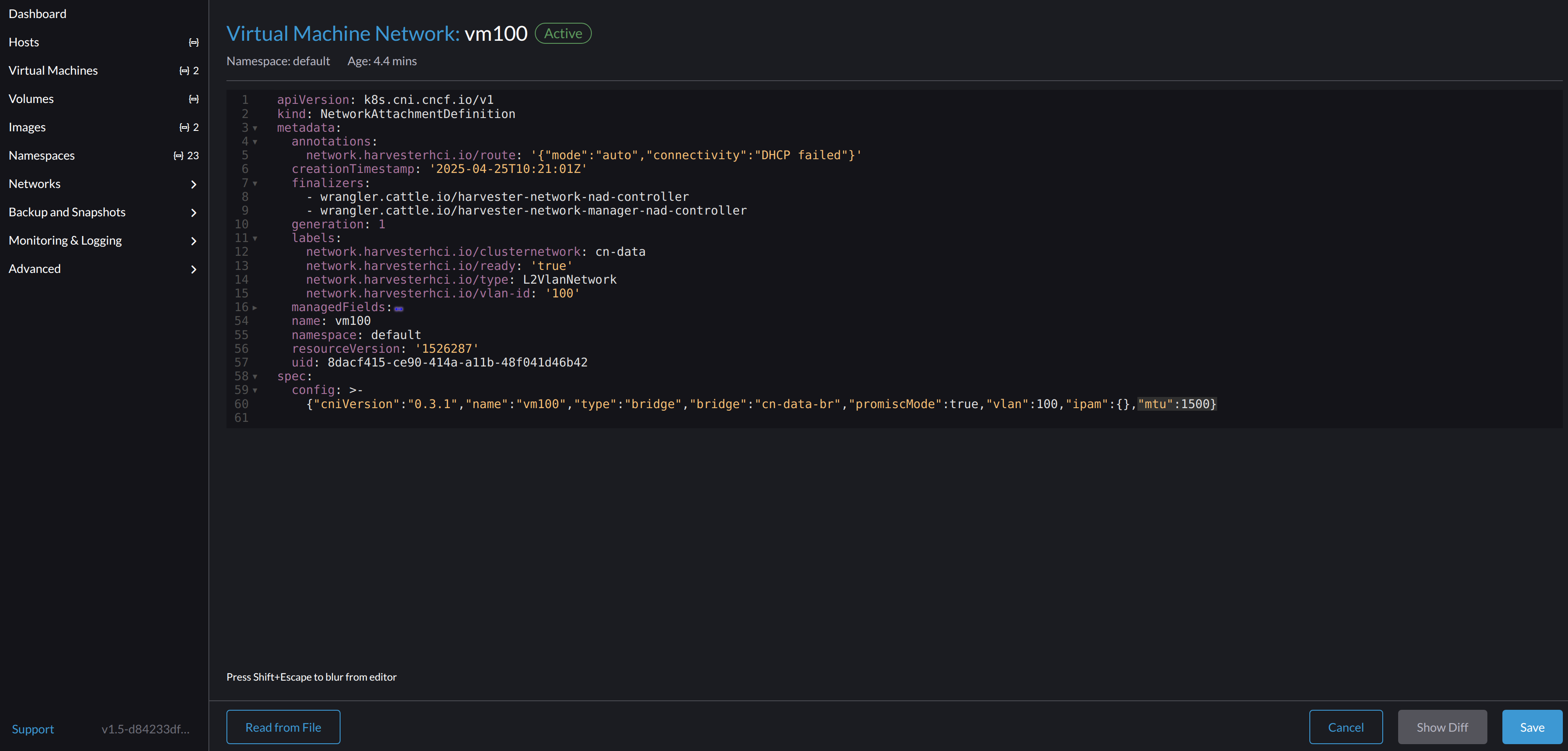Click the Hosts count icon in sidebar
Viewport: 1568px width, 751px height.
click(193, 42)
